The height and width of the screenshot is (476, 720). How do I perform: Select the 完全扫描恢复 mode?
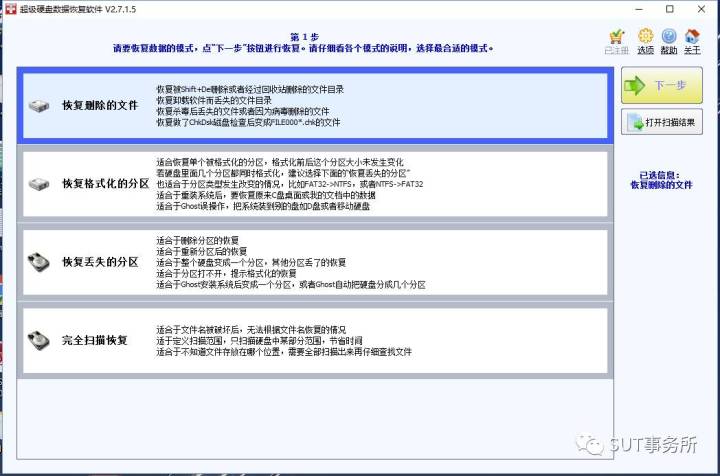[x=315, y=340]
